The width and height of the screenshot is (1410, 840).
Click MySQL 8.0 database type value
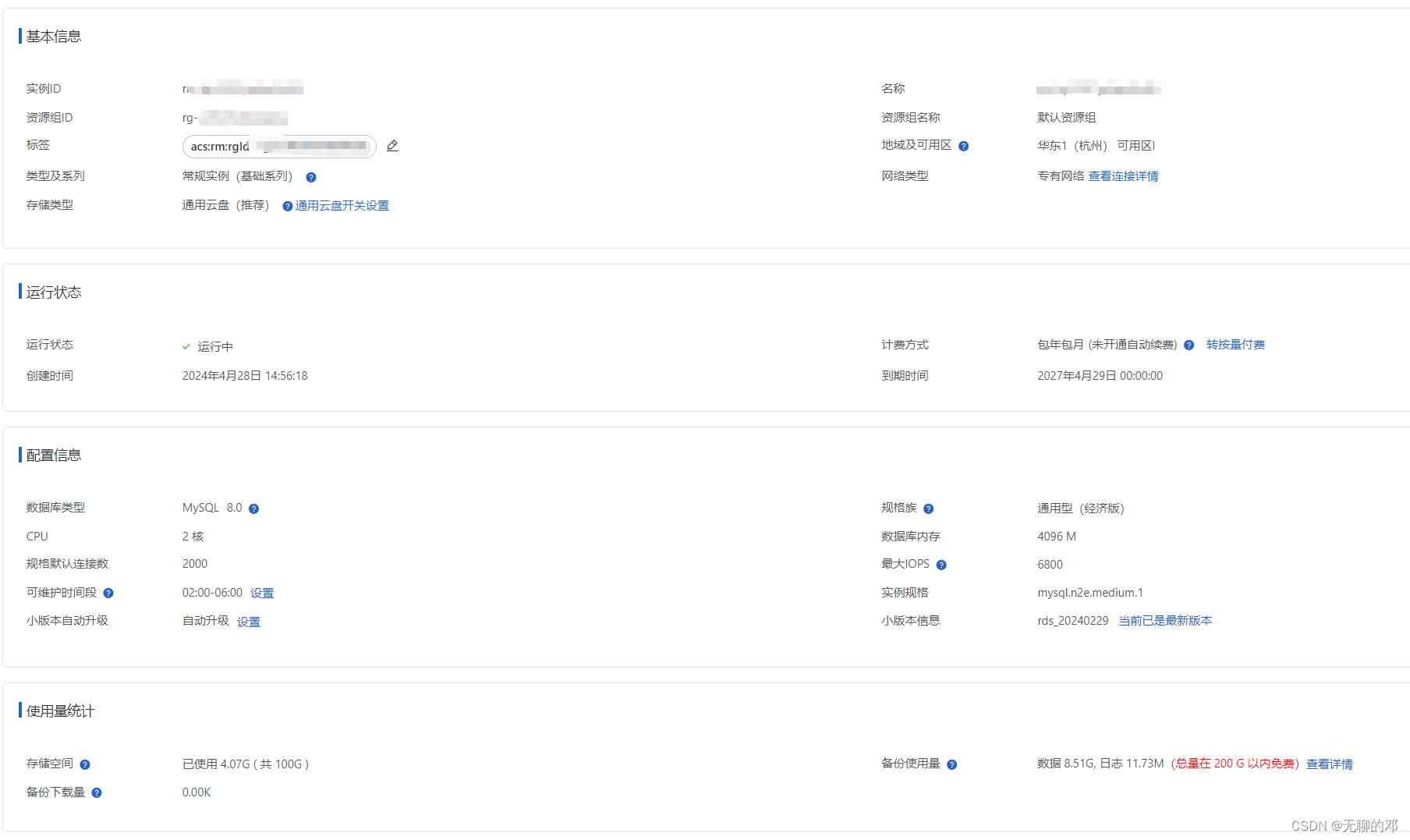coord(212,508)
